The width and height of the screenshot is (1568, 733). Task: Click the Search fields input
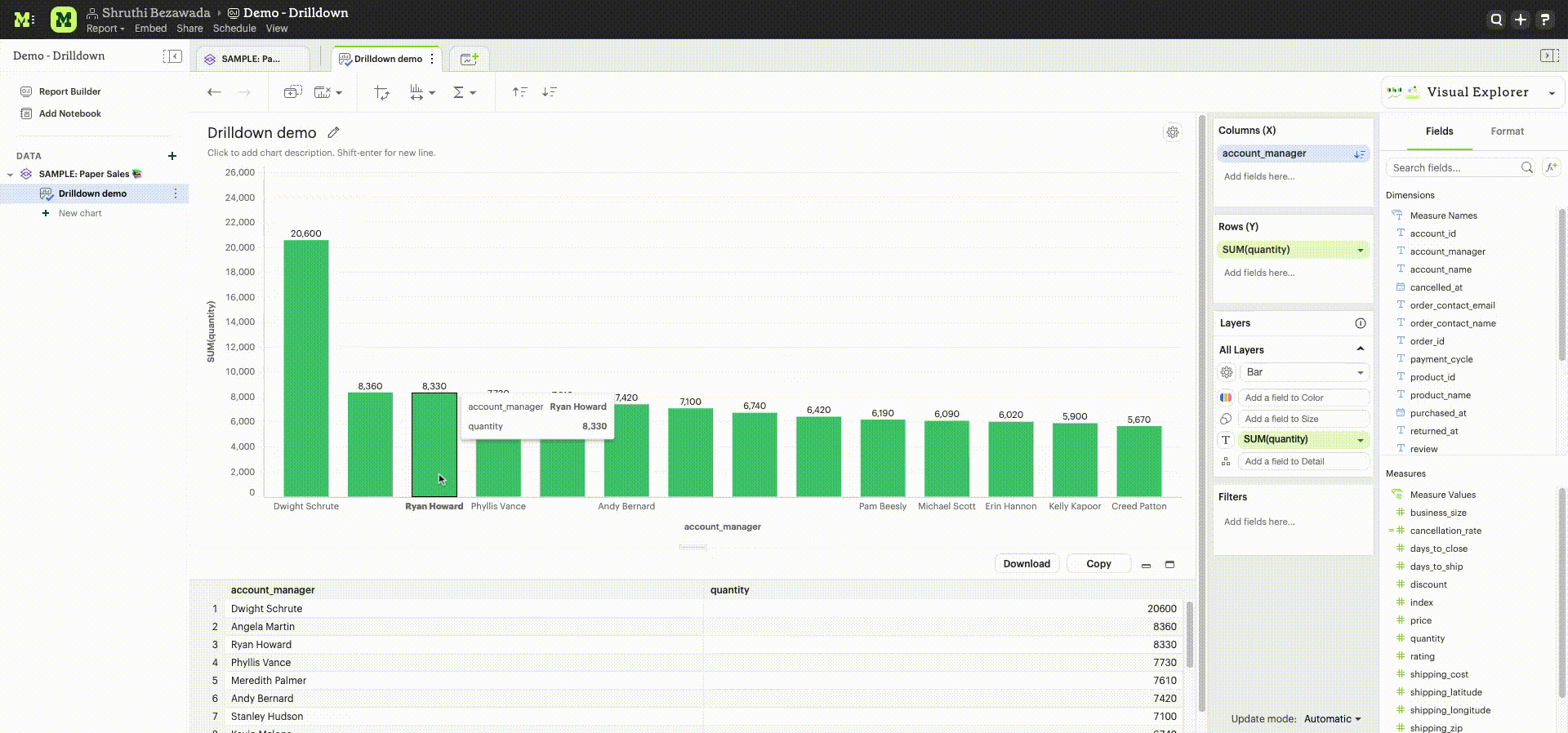(x=1461, y=167)
